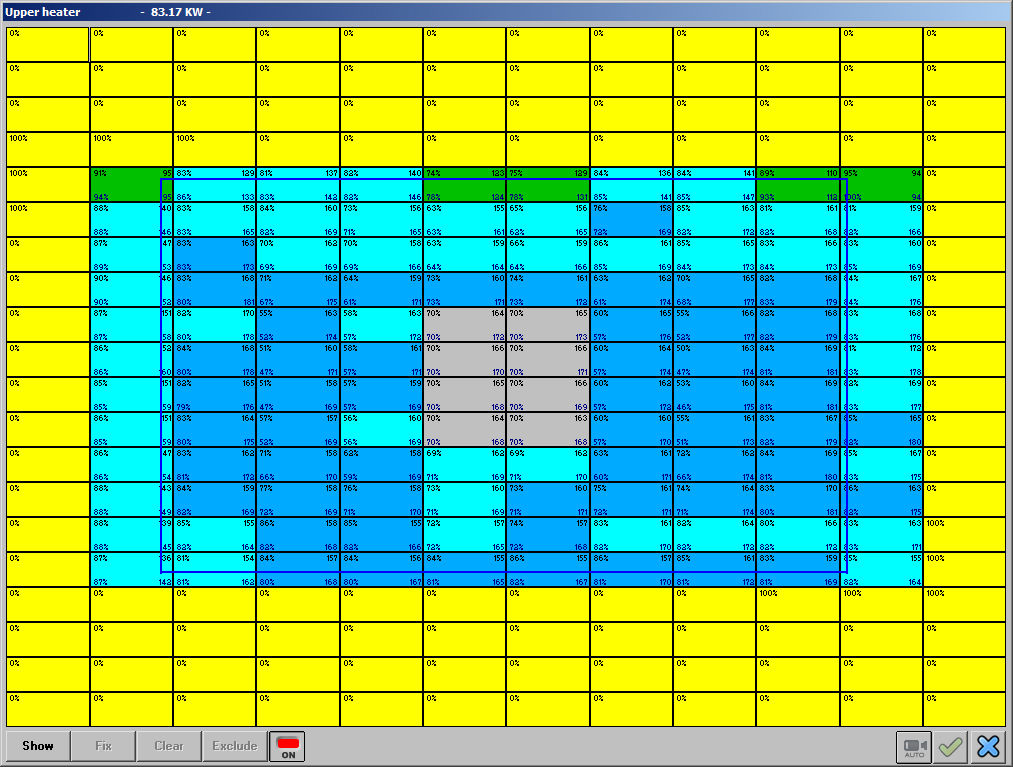Click the Exclude button

235,746
